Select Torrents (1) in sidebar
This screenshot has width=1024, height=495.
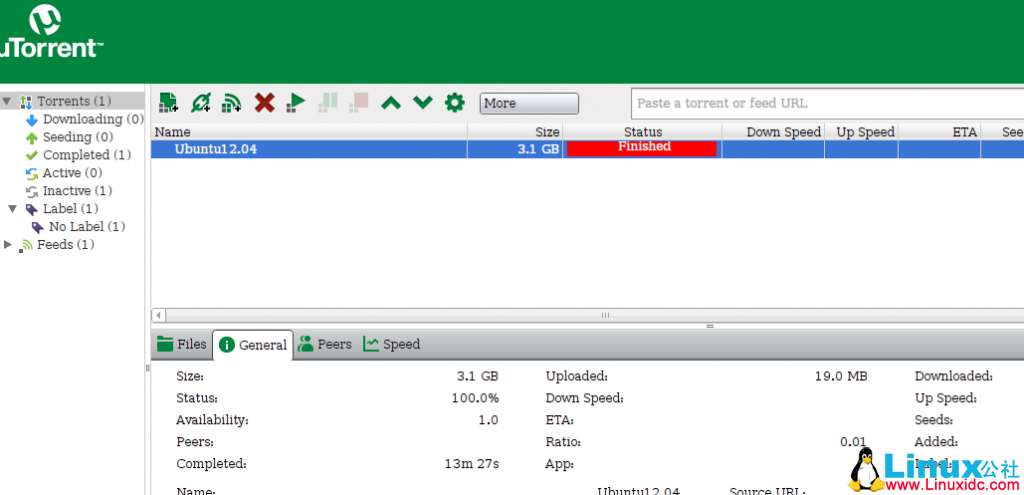pos(74,101)
